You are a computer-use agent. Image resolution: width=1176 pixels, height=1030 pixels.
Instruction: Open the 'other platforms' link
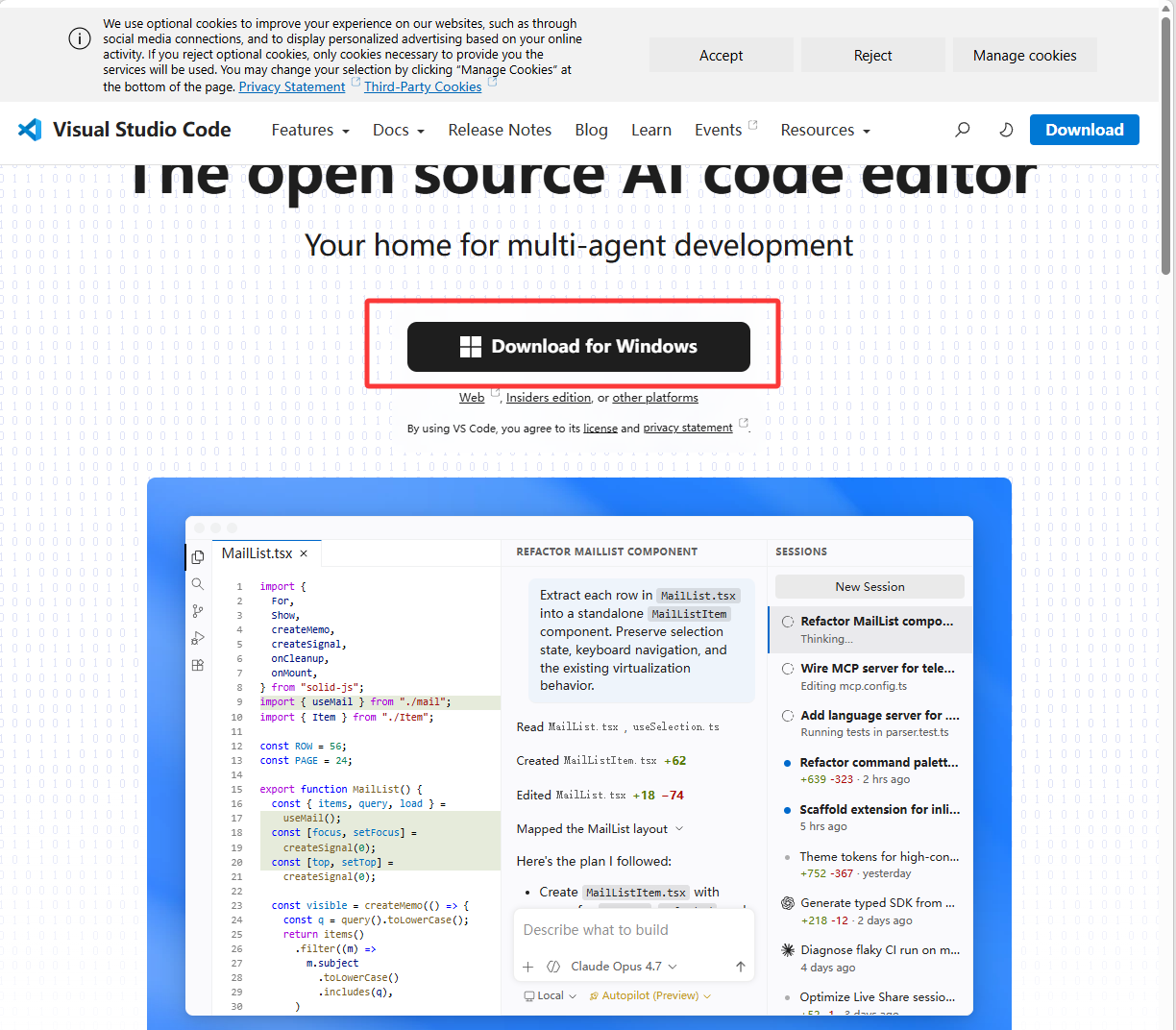655,398
